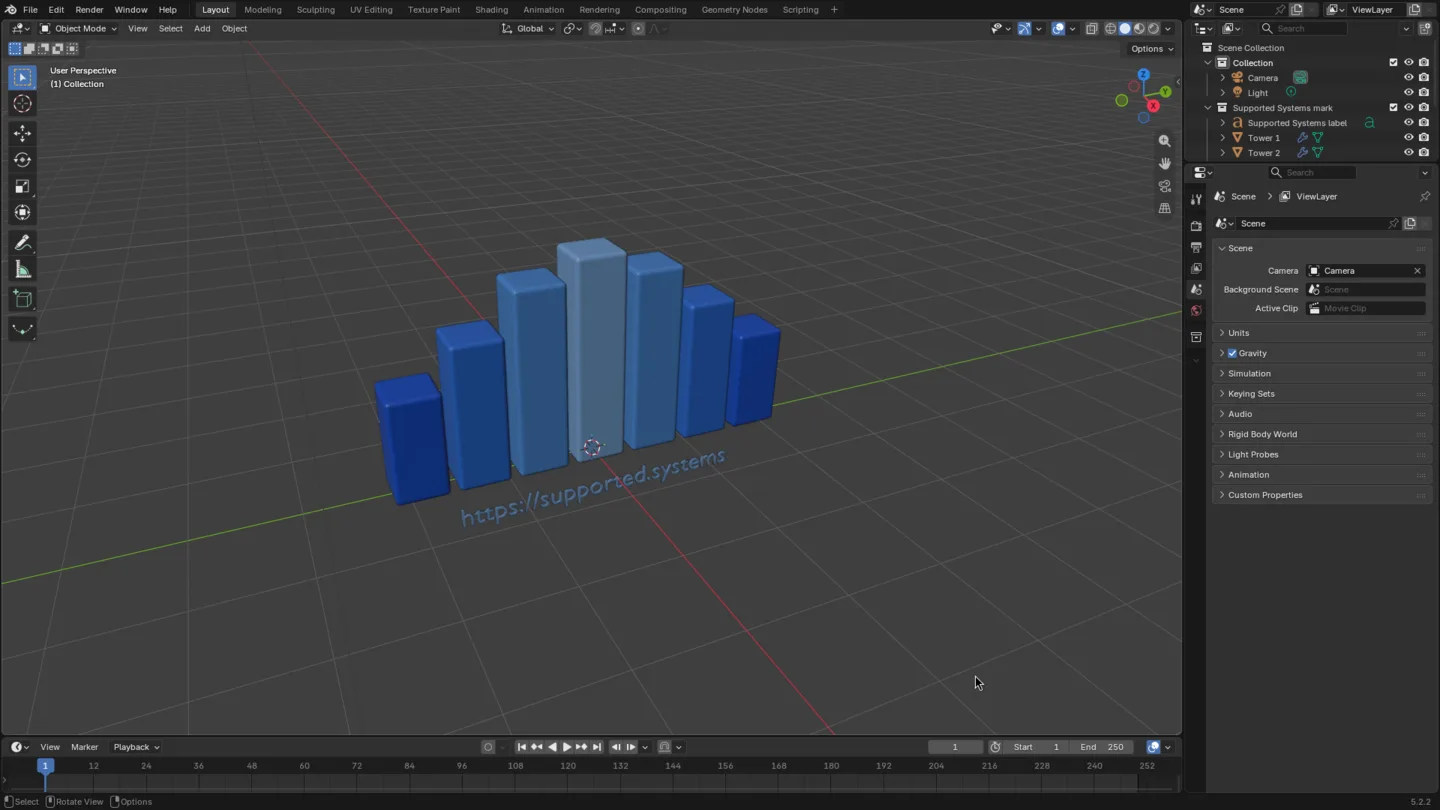Open the Object Mode dropdown
The width and height of the screenshot is (1440, 810).
click(78, 29)
